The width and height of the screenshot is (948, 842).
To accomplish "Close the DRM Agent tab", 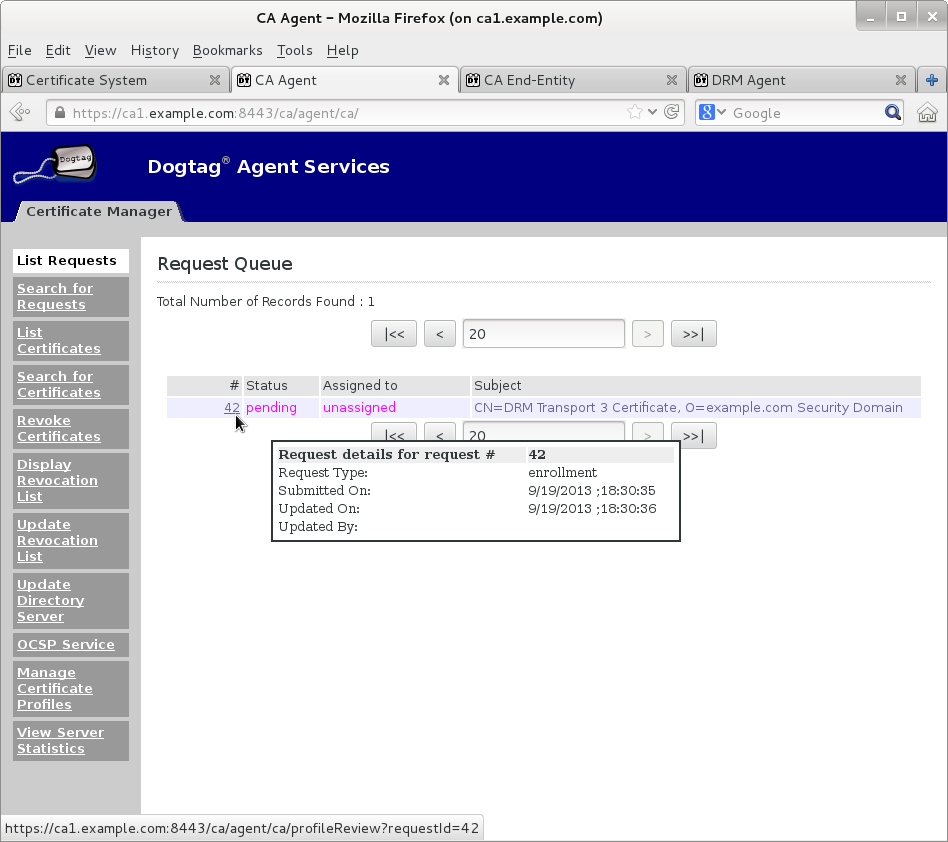I will 901,80.
